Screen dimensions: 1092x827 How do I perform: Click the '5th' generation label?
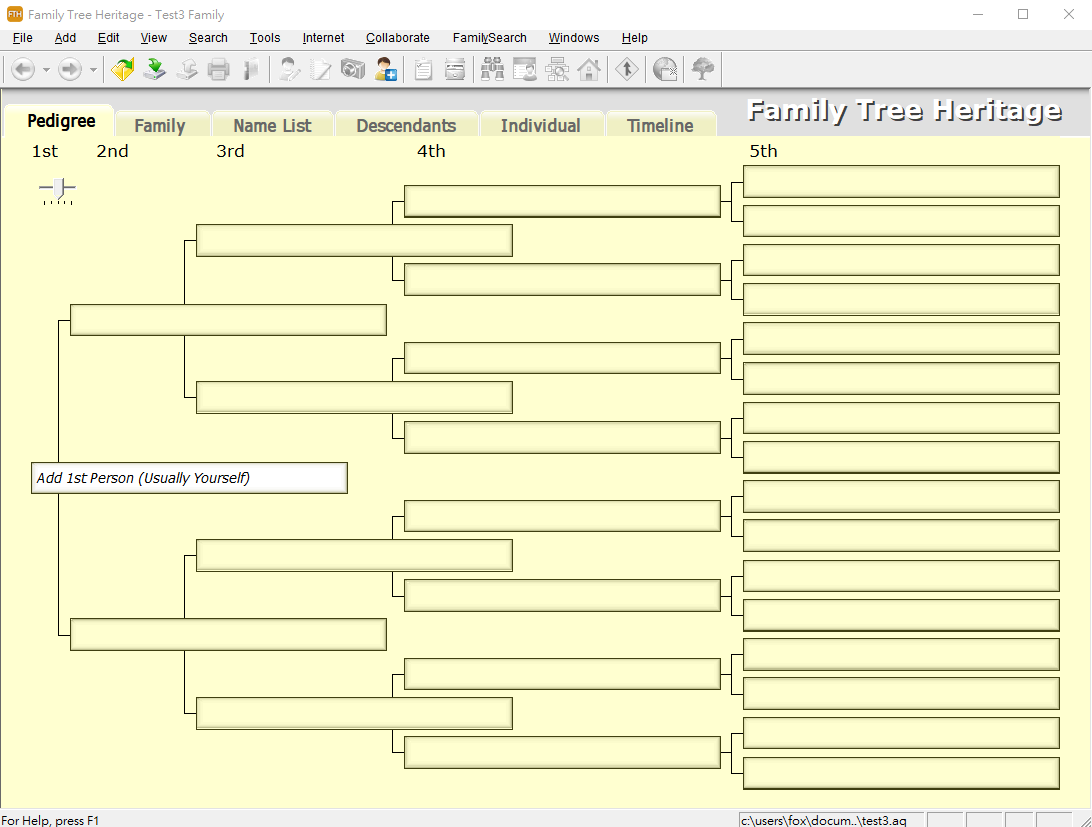point(763,151)
